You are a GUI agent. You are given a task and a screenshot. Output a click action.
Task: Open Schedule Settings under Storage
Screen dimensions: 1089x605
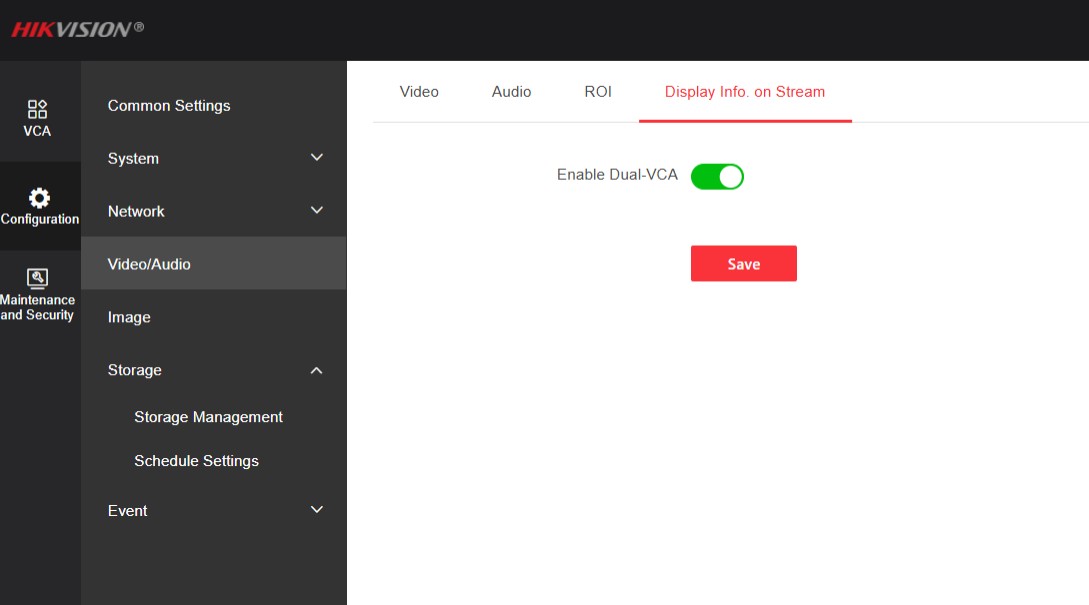tap(196, 461)
